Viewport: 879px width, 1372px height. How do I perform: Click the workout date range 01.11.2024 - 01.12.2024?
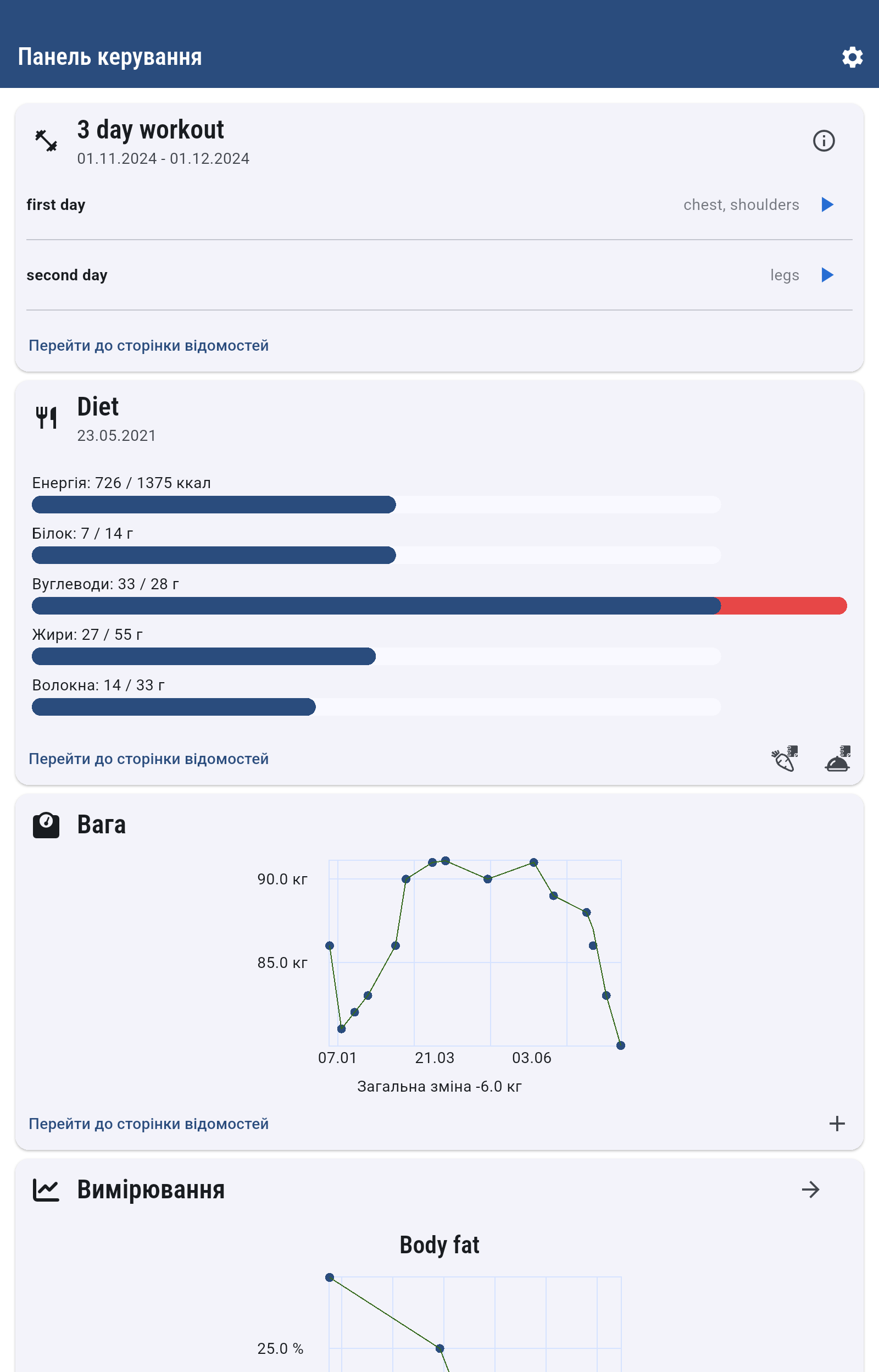pyautogui.click(x=163, y=159)
